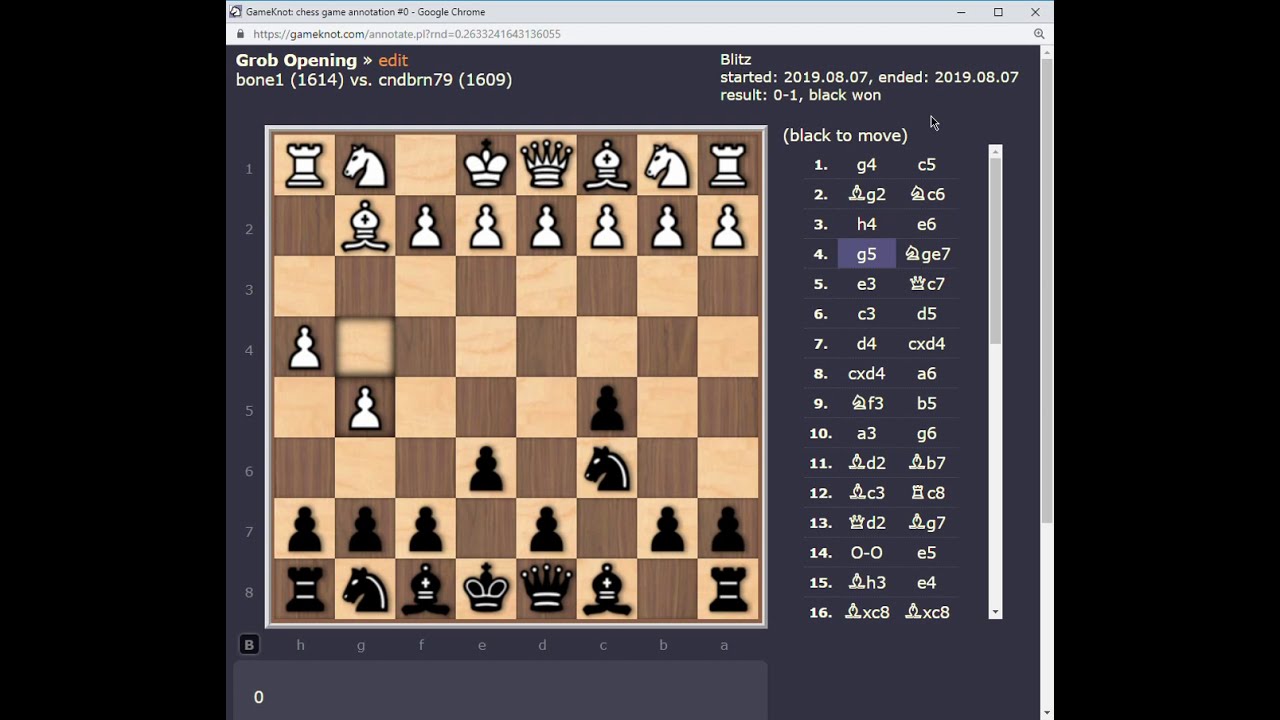This screenshot has height=720, width=1280.
Task: Click the zoom magnifier in address bar
Action: pyautogui.click(x=1039, y=34)
